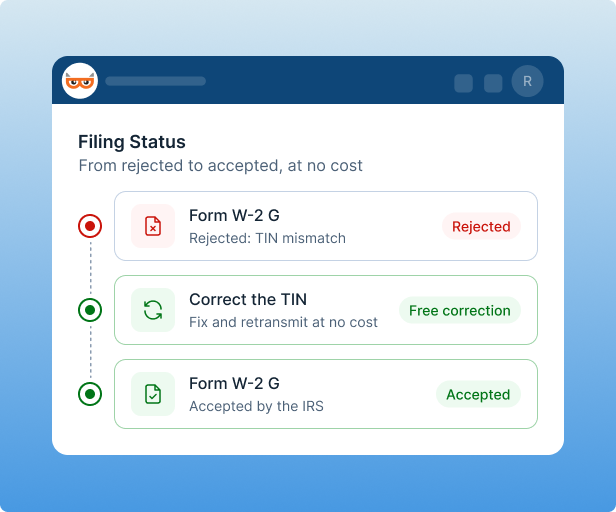Screen dimensions: 616x512
Task: Click the 'Rejected: TIN mismatch' text
Action: [267, 238]
